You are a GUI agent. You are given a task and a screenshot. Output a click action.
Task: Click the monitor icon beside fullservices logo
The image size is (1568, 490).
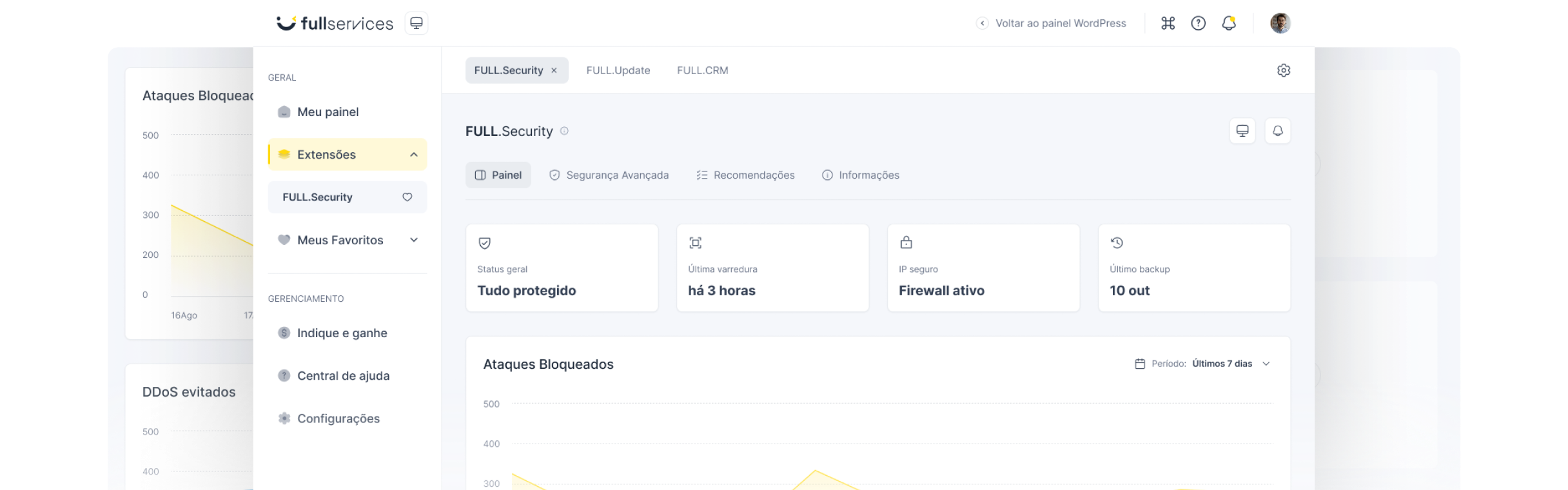416,23
